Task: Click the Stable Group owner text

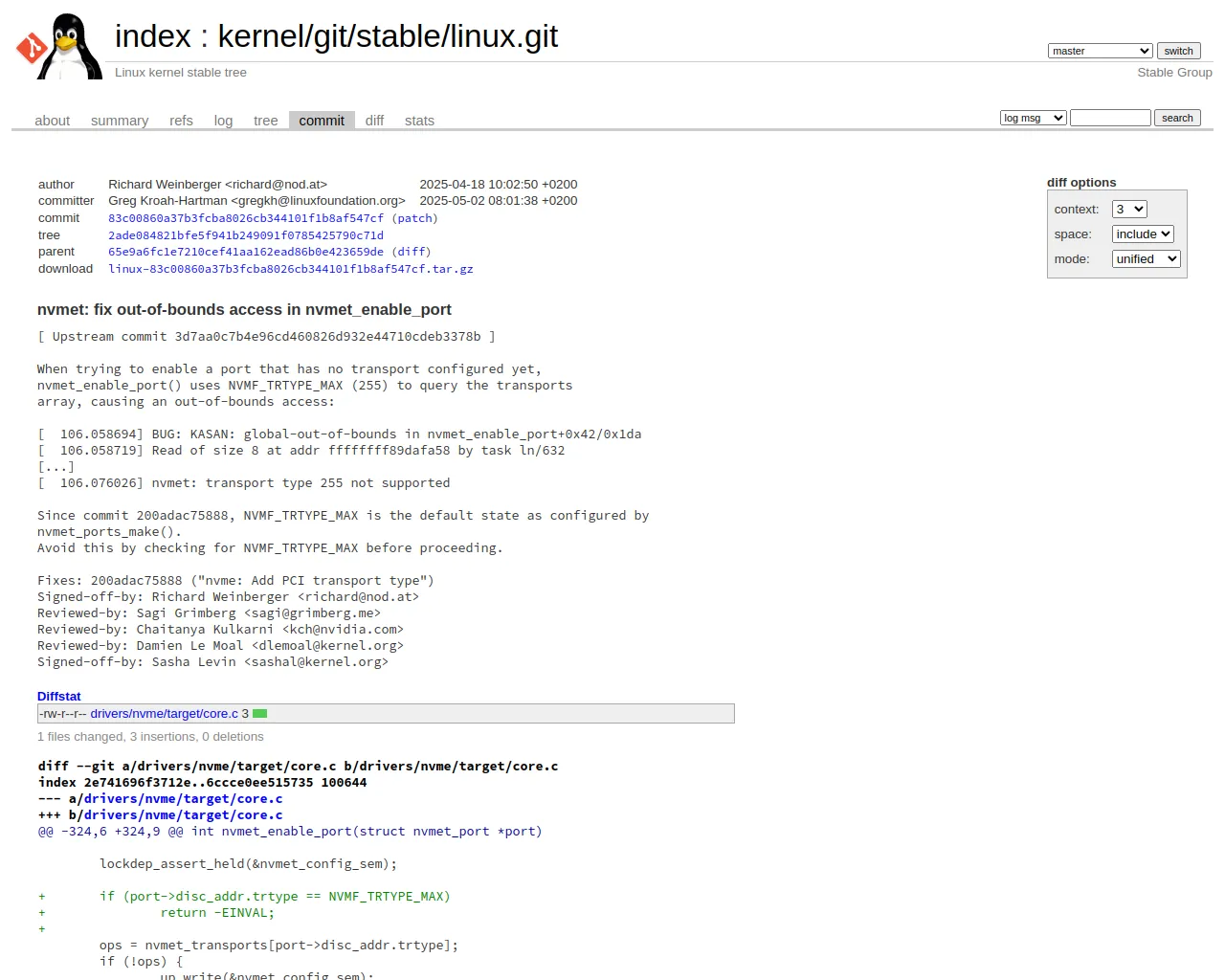Action: 1174,72
